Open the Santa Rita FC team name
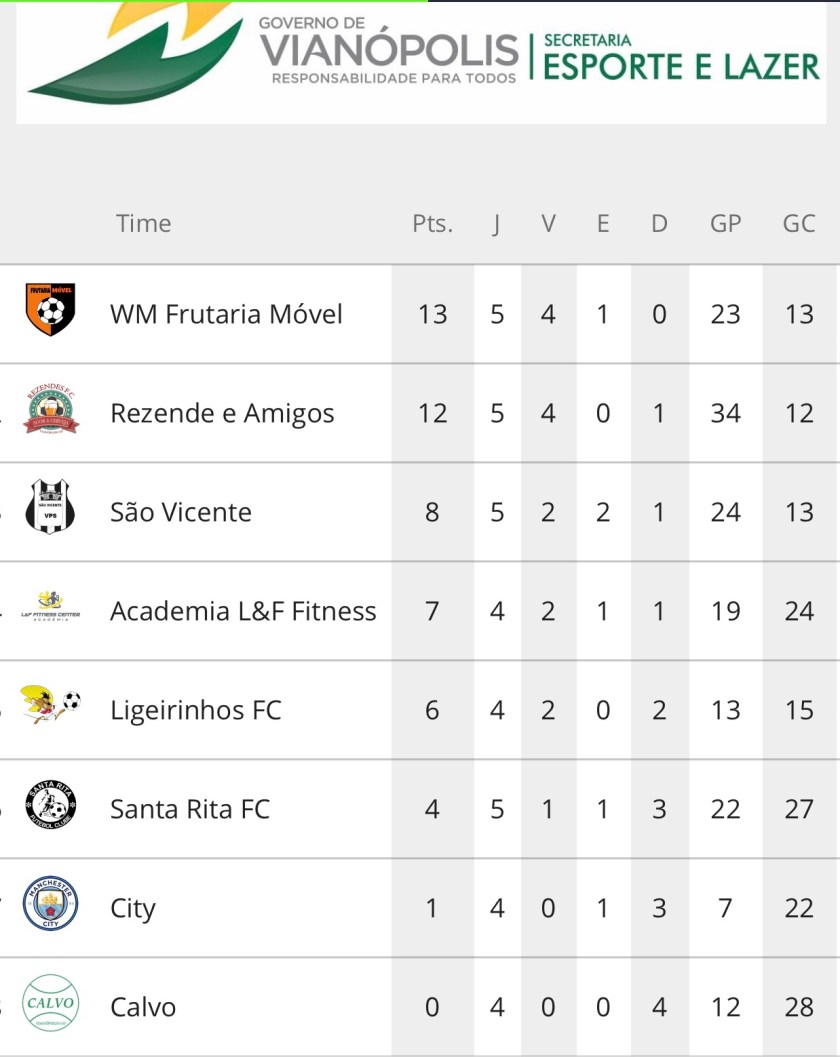This screenshot has width=840, height=1057. point(190,809)
